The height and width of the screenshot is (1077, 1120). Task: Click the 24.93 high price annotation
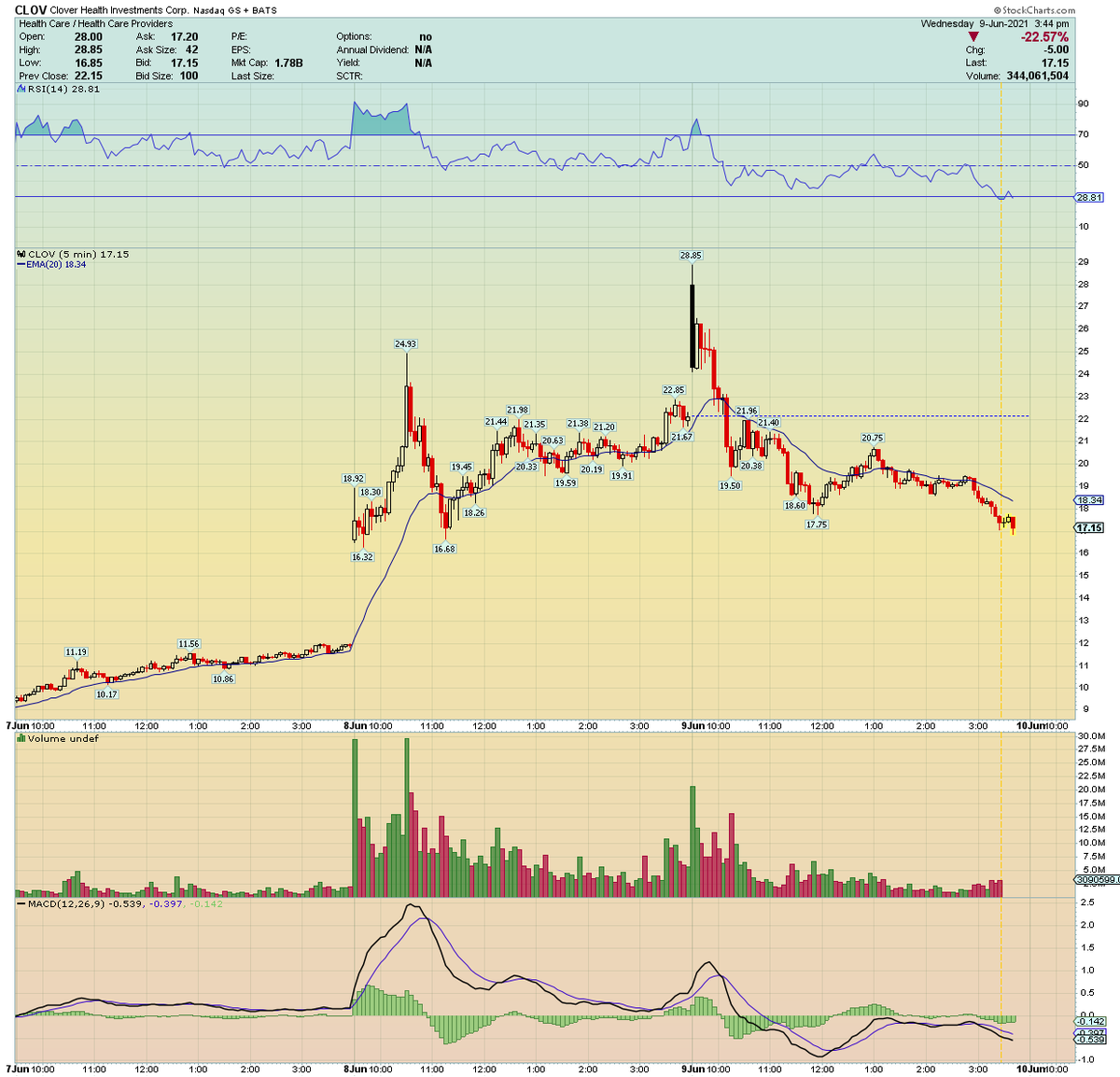pyautogui.click(x=405, y=343)
